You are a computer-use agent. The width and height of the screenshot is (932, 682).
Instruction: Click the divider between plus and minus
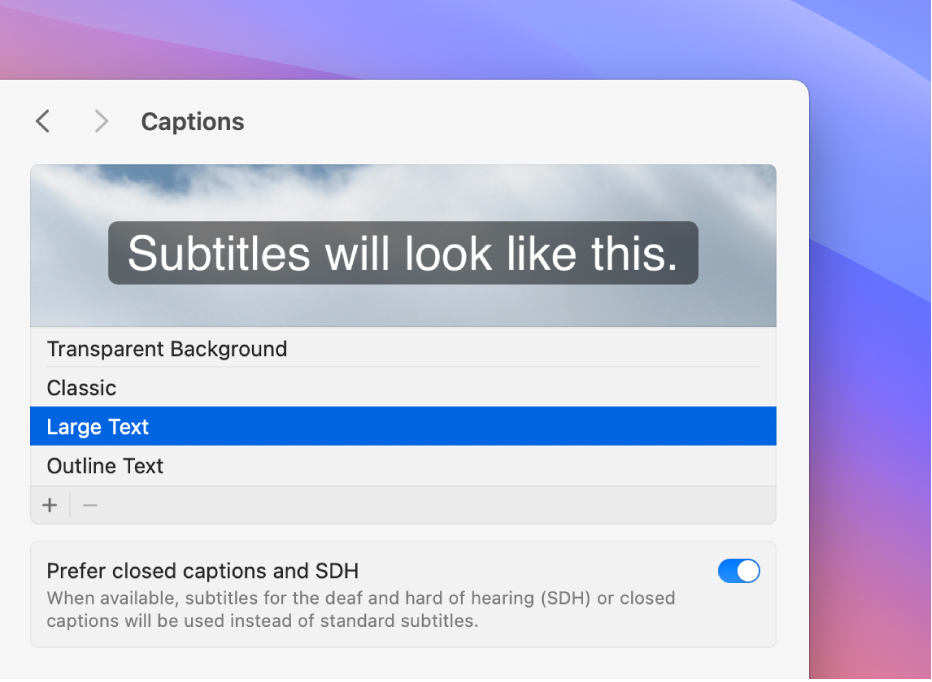(x=70, y=506)
